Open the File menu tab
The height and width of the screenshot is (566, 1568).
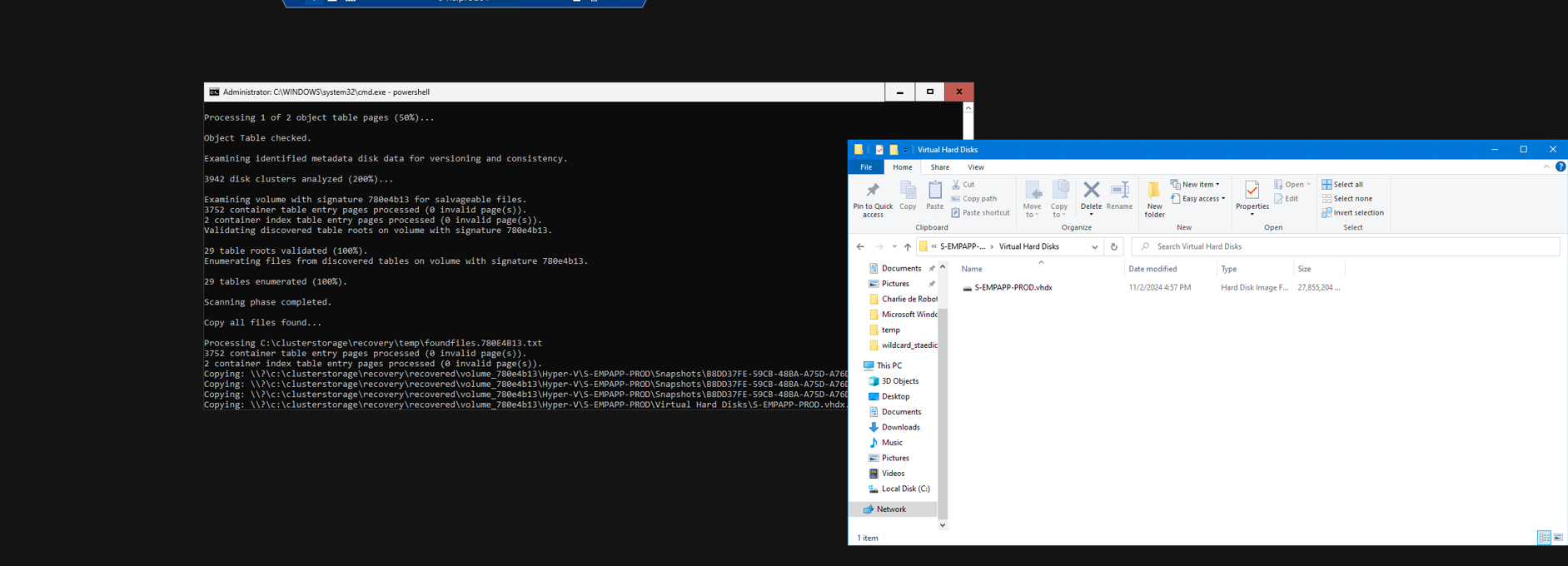[x=866, y=167]
